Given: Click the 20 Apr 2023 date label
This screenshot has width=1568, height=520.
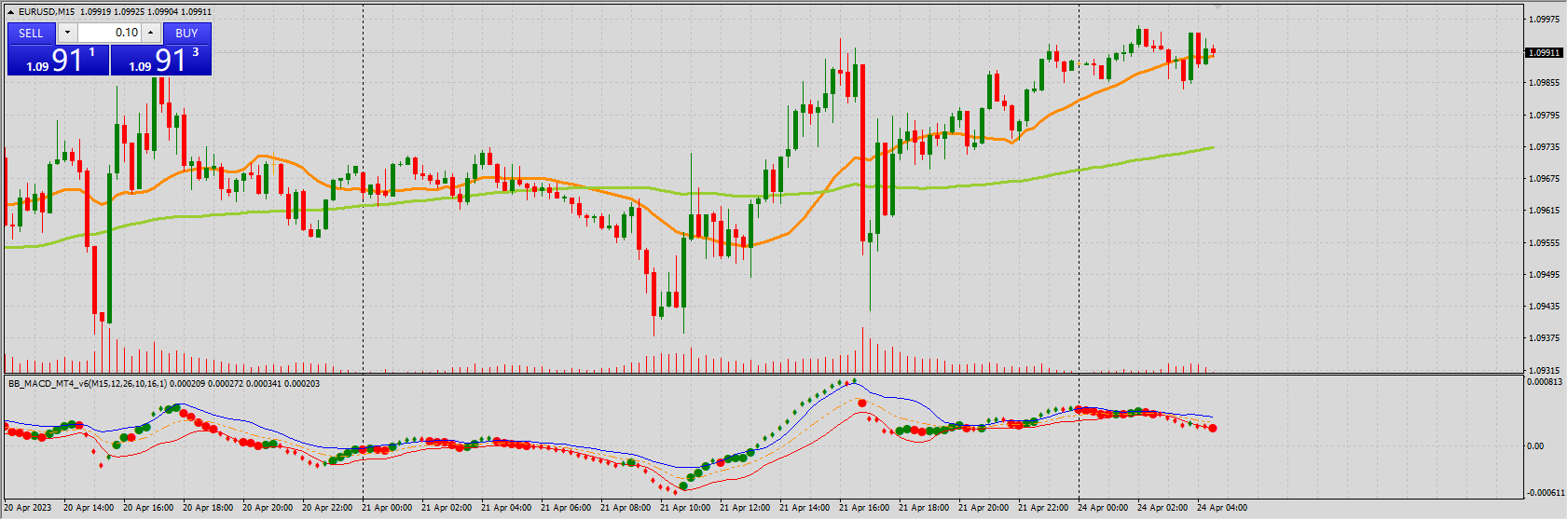Looking at the screenshot, I should pyautogui.click(x=28, y=508).
